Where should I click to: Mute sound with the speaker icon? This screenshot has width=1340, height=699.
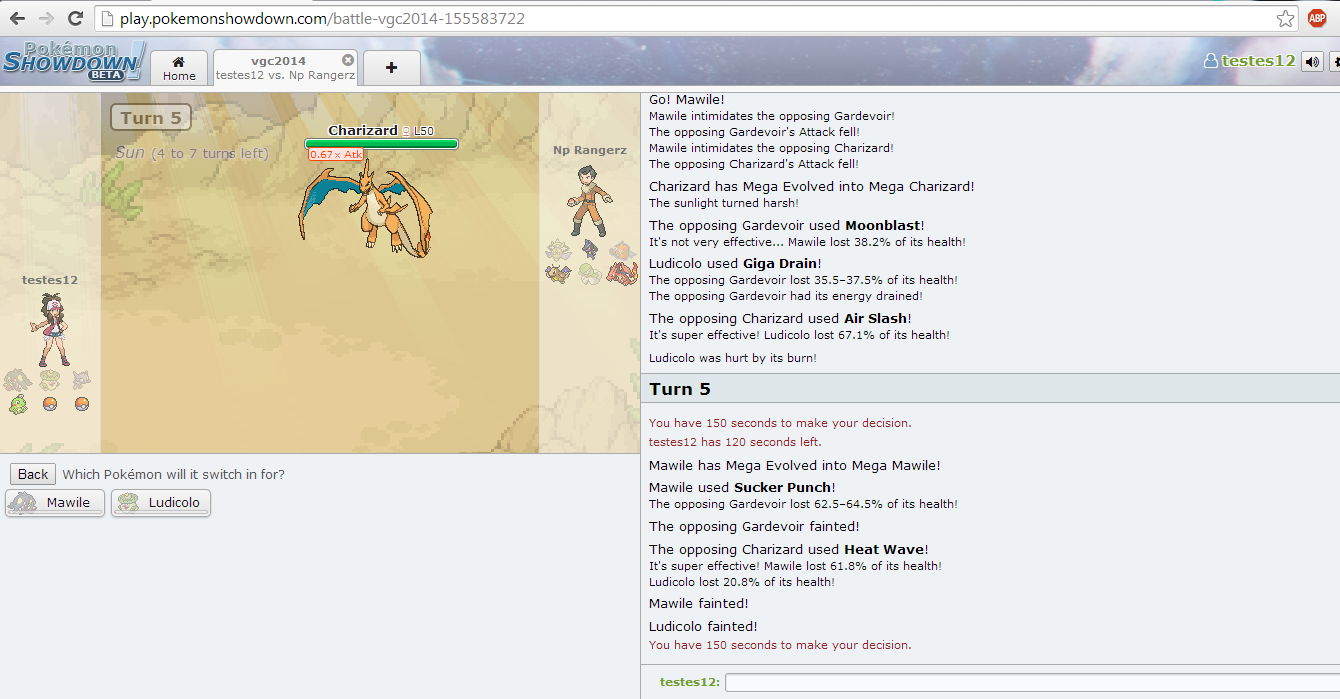(1312, 61)
